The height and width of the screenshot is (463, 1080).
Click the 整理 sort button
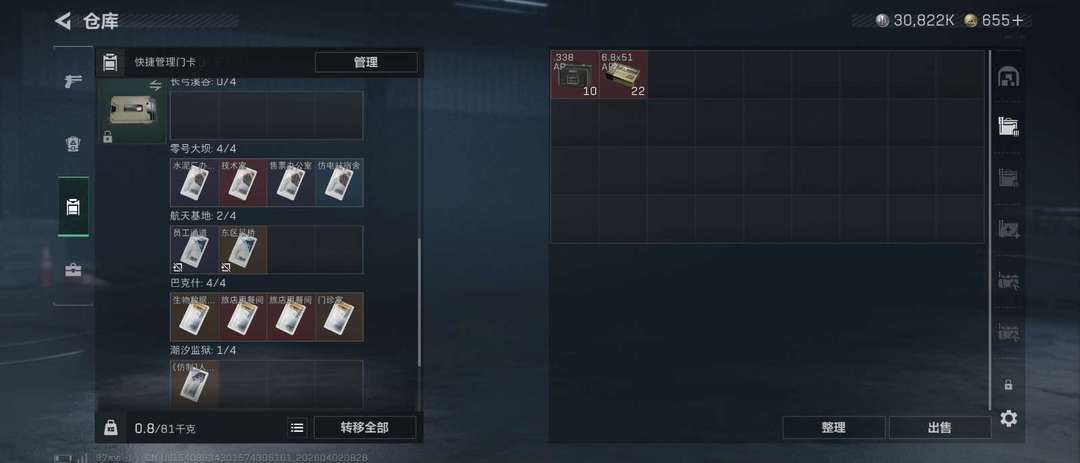click(833, 428)
